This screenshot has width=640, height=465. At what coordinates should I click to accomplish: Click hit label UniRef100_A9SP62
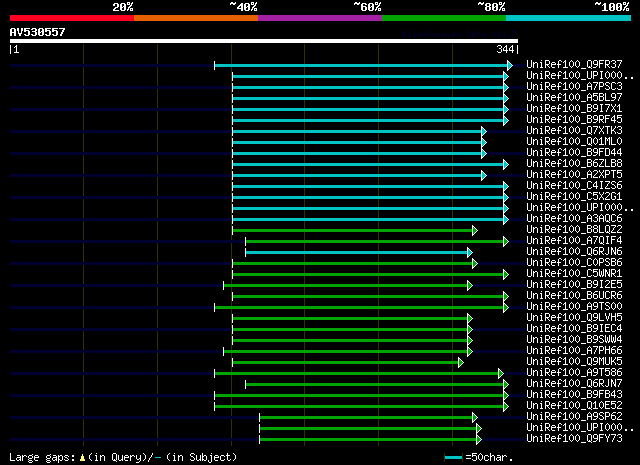[x=574, y=416]
